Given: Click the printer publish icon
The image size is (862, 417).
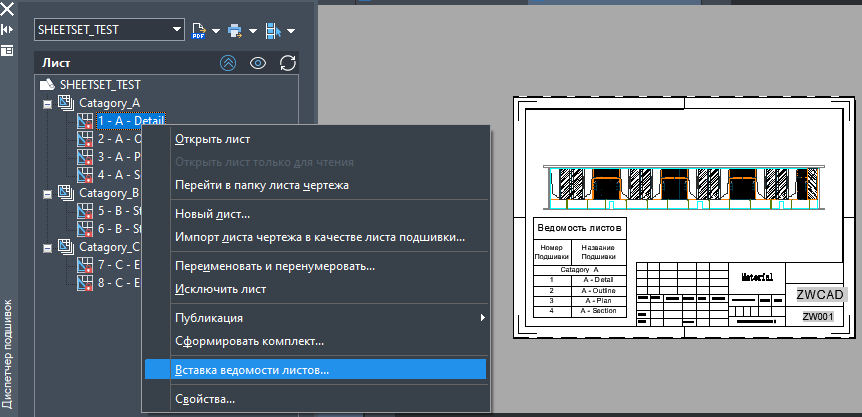Looking at the screenshot, I should coord(236,30).
